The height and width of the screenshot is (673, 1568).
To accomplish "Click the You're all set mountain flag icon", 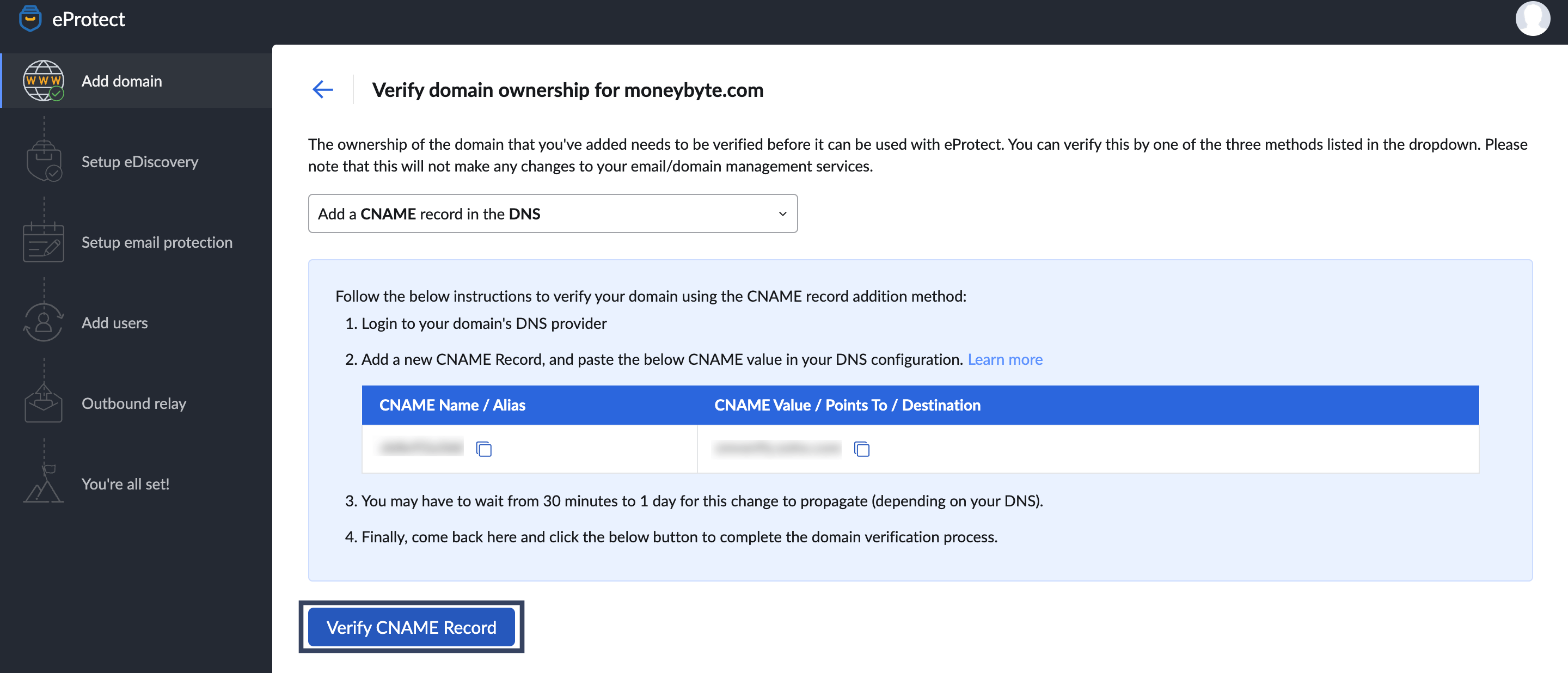I will pyautogui.click(x=43, y=484).
